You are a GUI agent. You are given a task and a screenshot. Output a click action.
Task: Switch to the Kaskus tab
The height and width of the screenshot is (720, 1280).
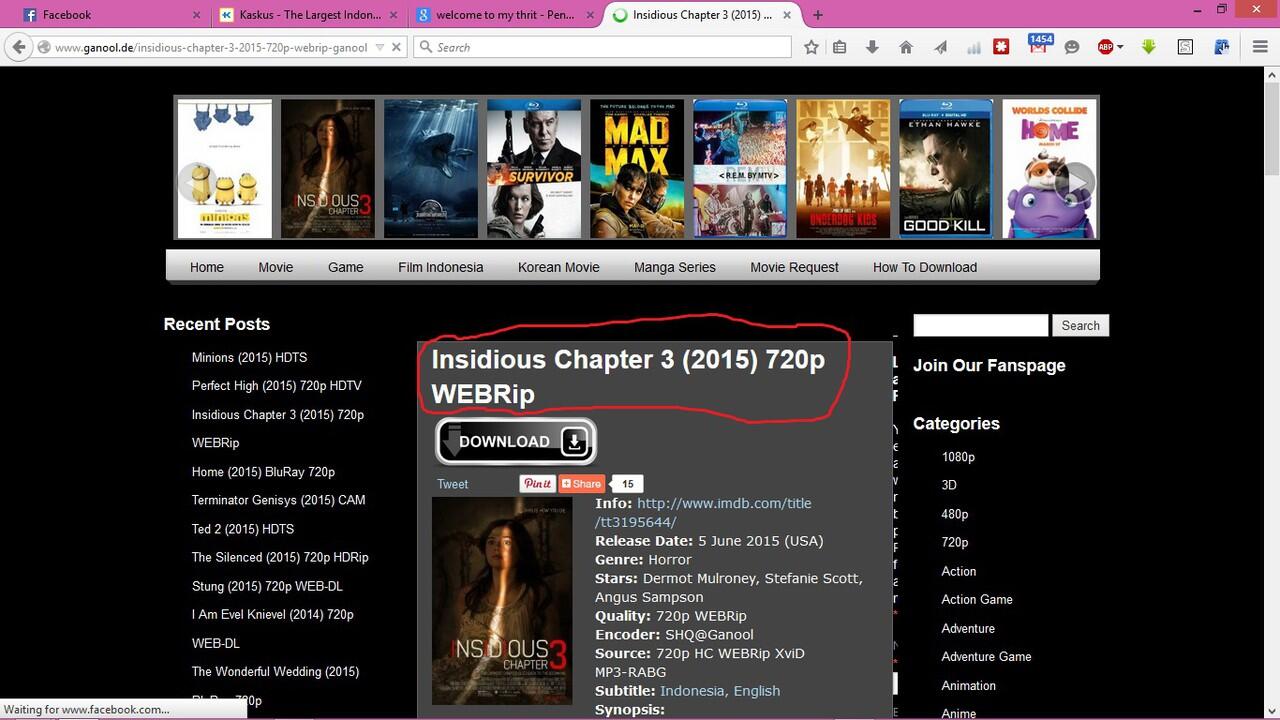307,15
